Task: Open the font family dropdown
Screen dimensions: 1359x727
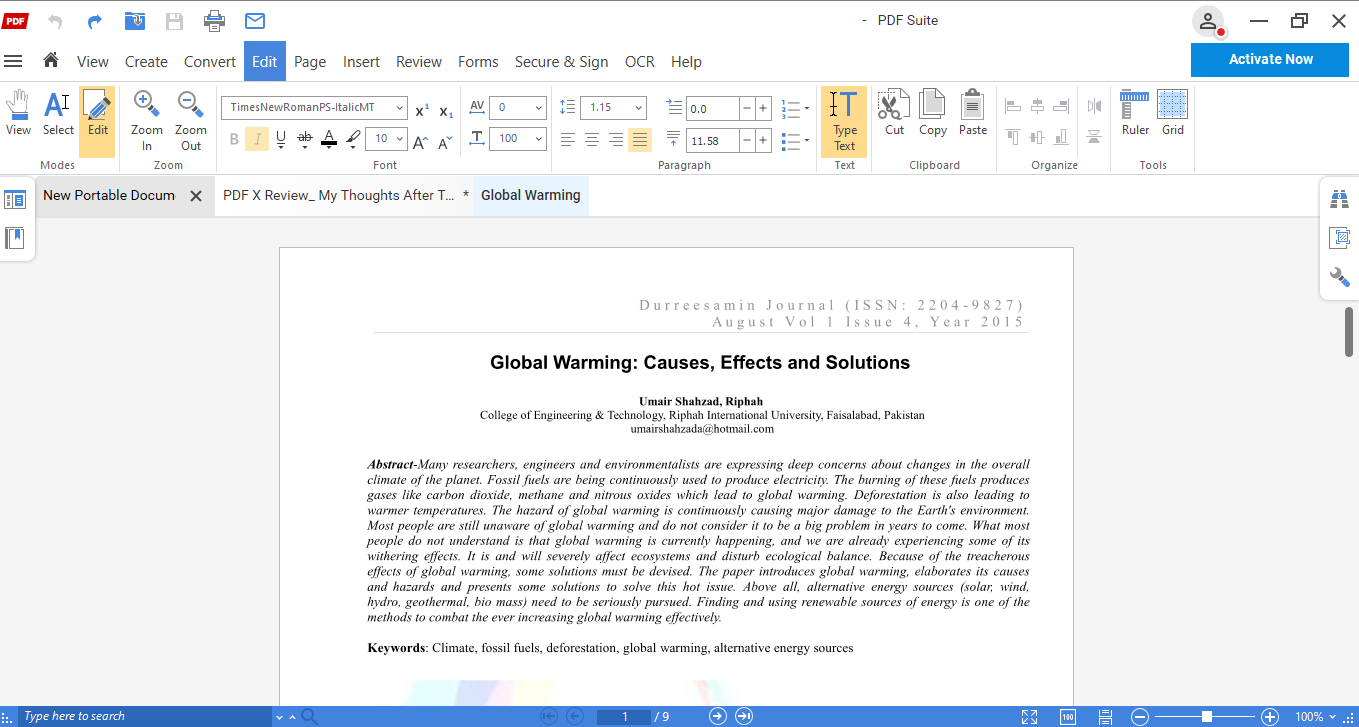Action: [313, 107]
